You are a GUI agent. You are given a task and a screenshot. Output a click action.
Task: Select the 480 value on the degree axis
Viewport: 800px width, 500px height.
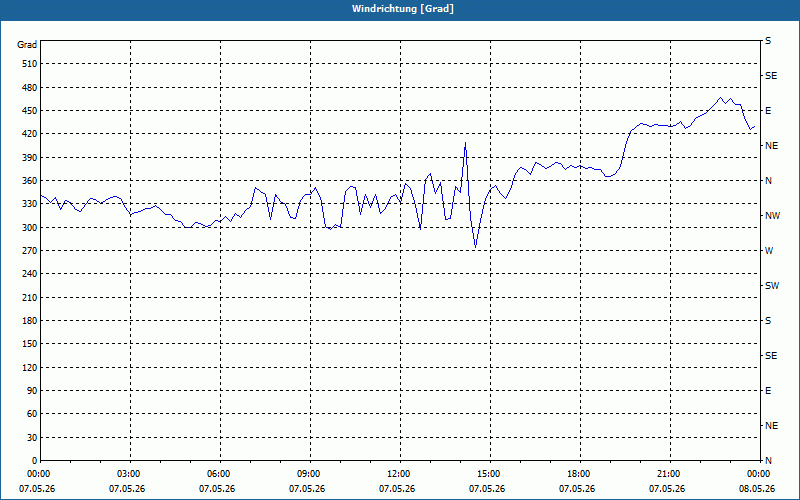click(x=30, y=88)
